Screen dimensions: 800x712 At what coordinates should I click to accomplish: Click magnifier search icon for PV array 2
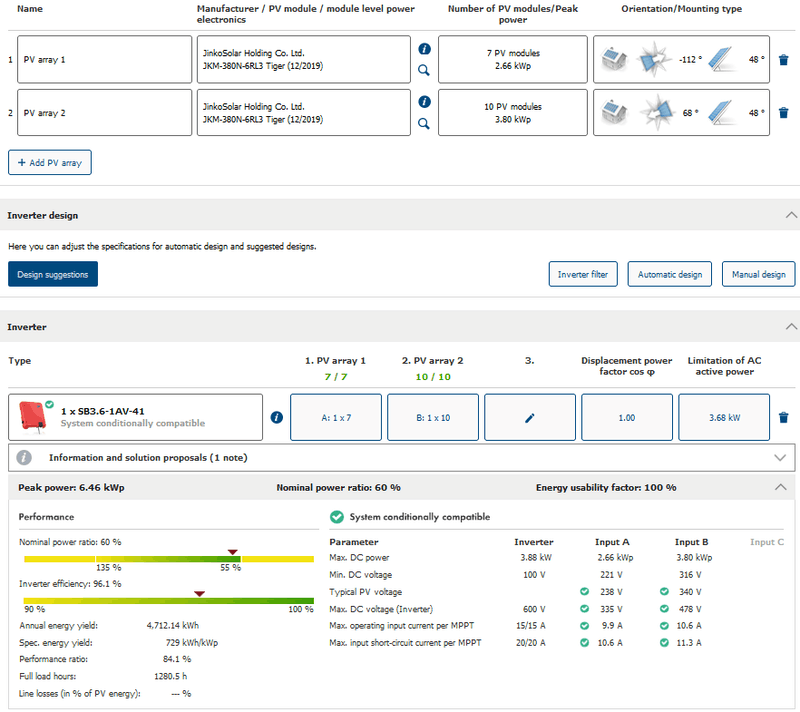click(x=424, y=124)
